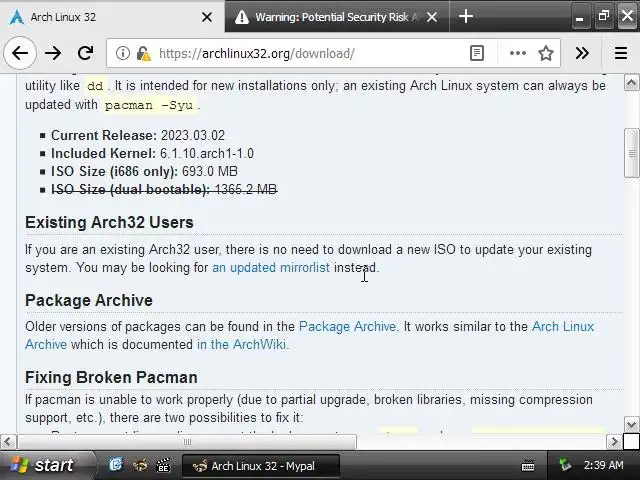Go back to the previous page
The width and height of the screenshot is (640, 480).
click(x=20, y=54)
